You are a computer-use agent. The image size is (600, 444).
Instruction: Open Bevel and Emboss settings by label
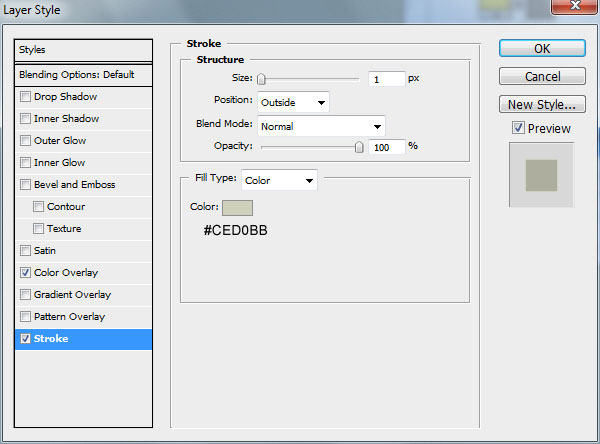[x=75, y=184]
